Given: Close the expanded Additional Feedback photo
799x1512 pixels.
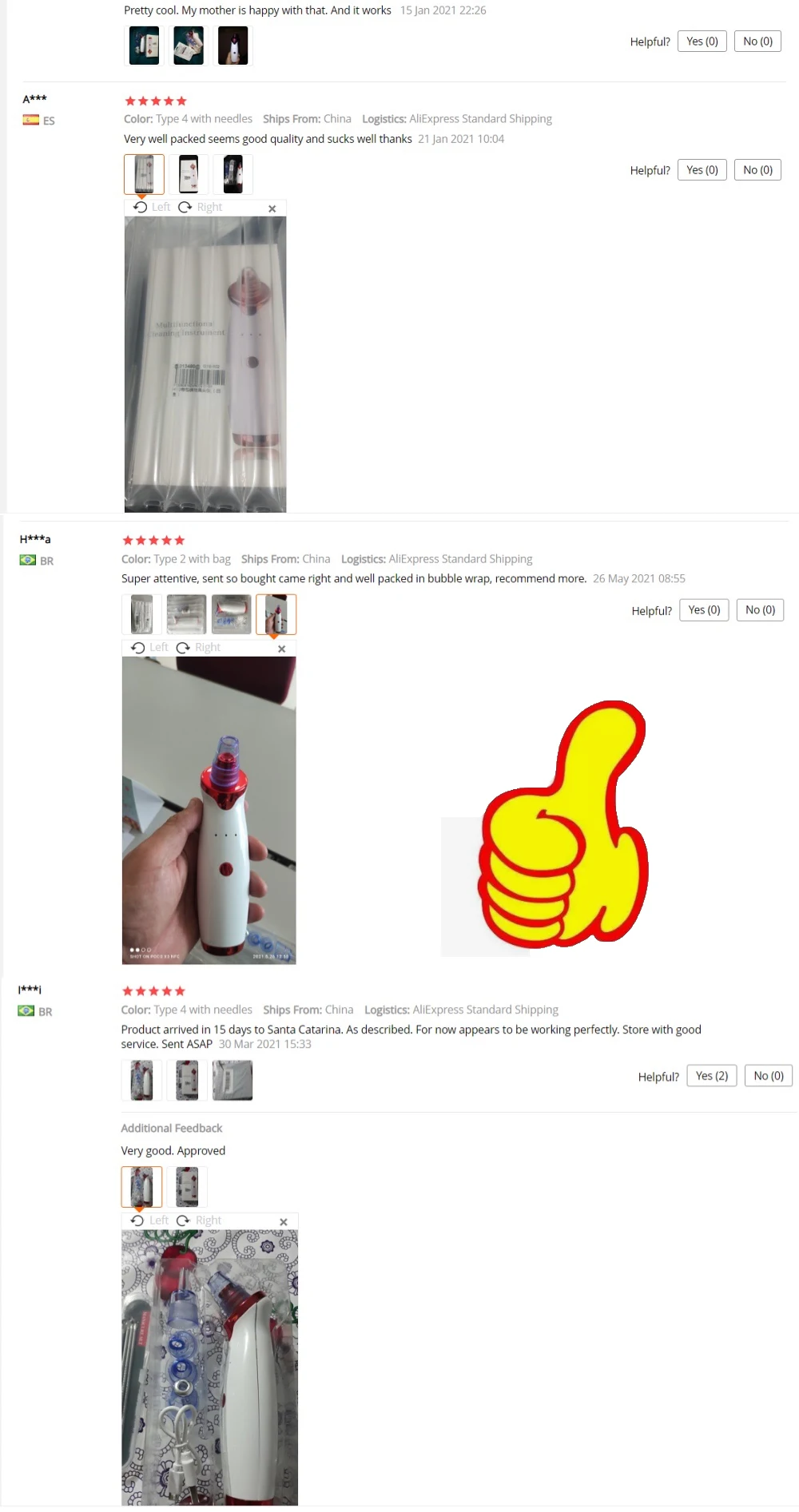Looking at the screenshot, I should point(283,1222).
